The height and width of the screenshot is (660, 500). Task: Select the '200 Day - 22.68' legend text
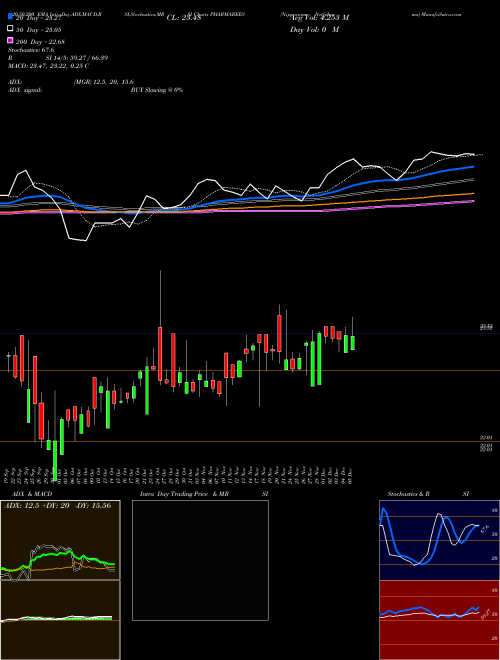coord(40,41)
